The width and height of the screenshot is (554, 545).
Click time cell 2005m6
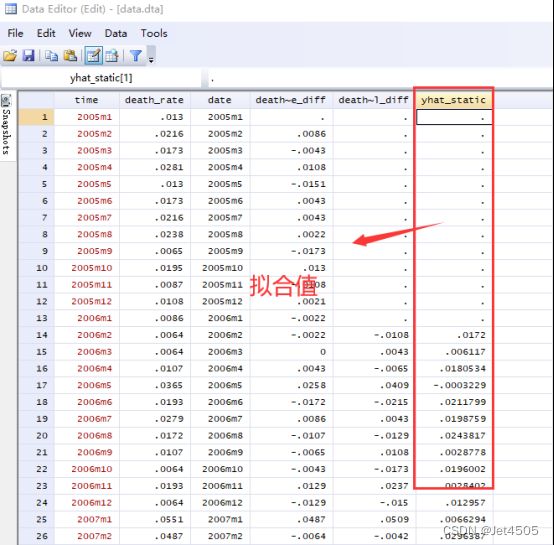pos(87,201)
